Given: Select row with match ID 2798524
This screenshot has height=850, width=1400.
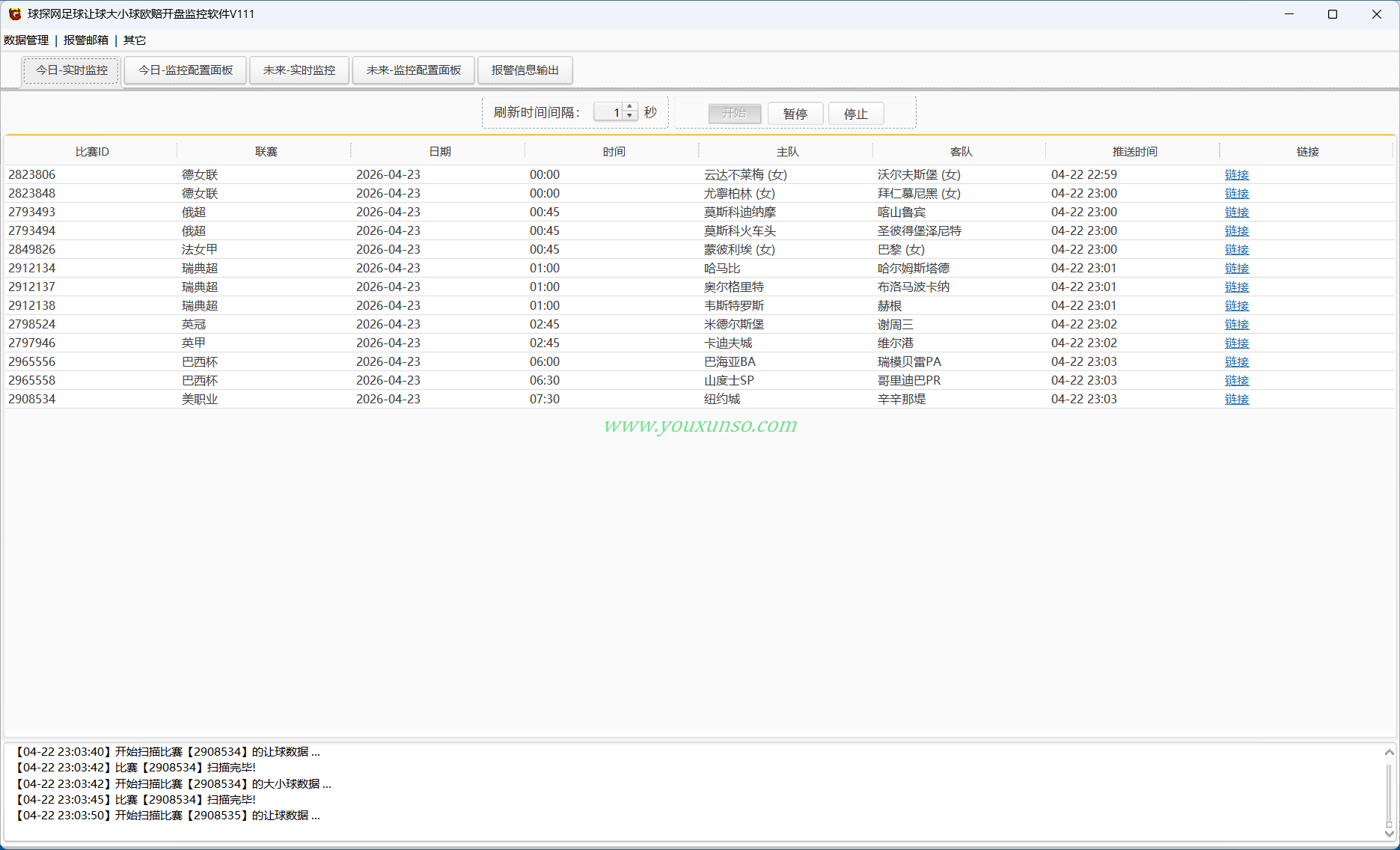Looking at the screenshot, I should [700, 324].
